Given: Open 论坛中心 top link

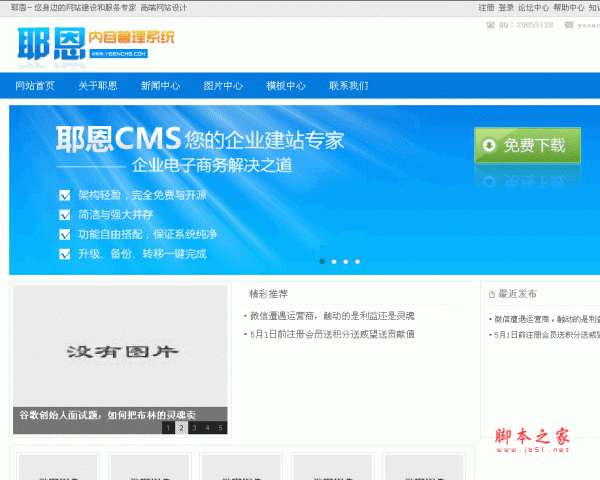Looking at the screenshot, I should [533, 8].
